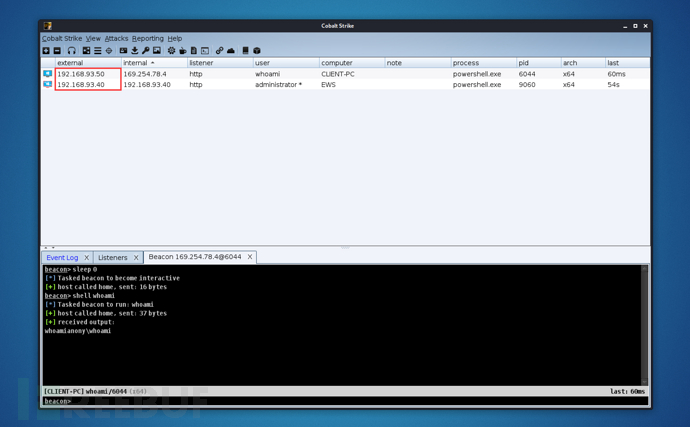Open the help book icon
Screen dimensions: 690x427
tap(246, 51)
